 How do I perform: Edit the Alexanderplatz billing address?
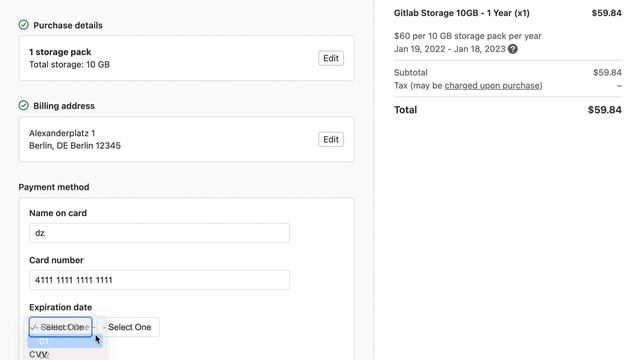click(x=331, y=139)
